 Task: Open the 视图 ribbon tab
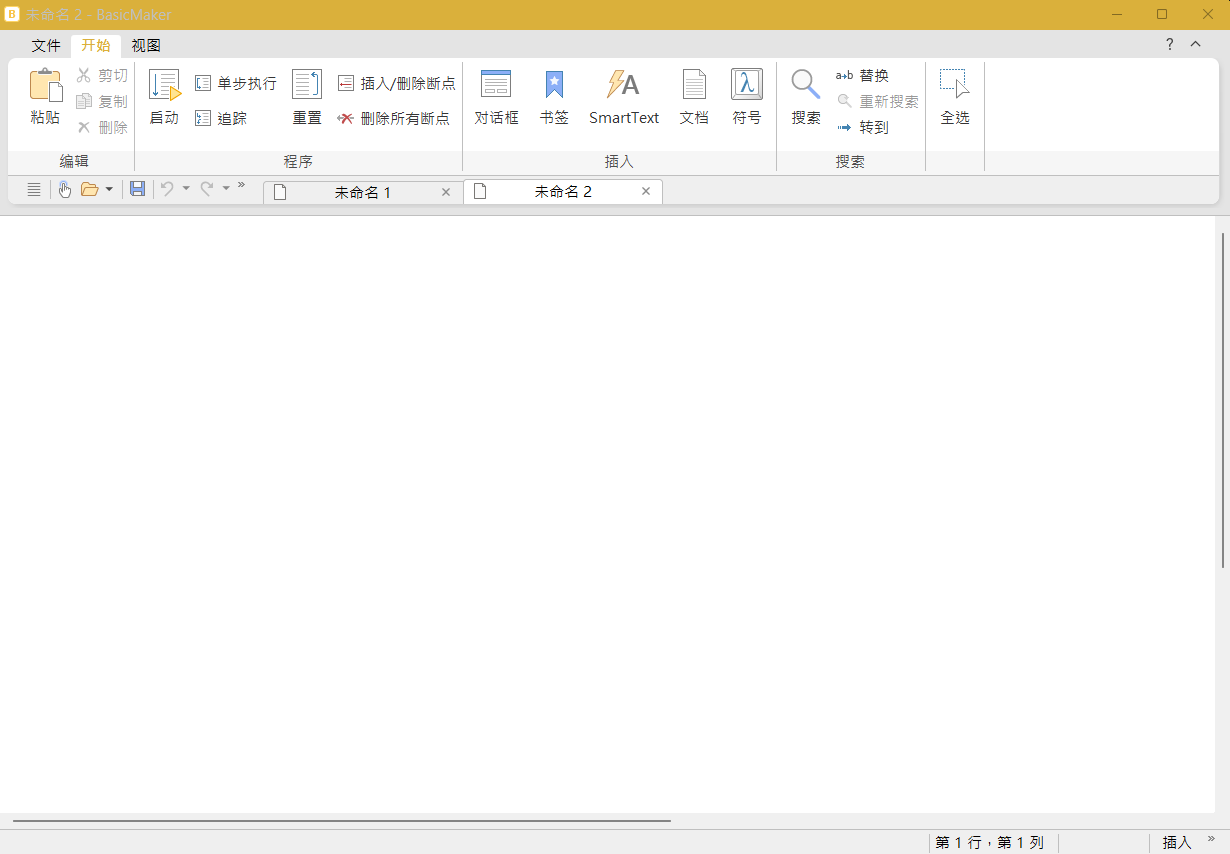coord(146,45)
